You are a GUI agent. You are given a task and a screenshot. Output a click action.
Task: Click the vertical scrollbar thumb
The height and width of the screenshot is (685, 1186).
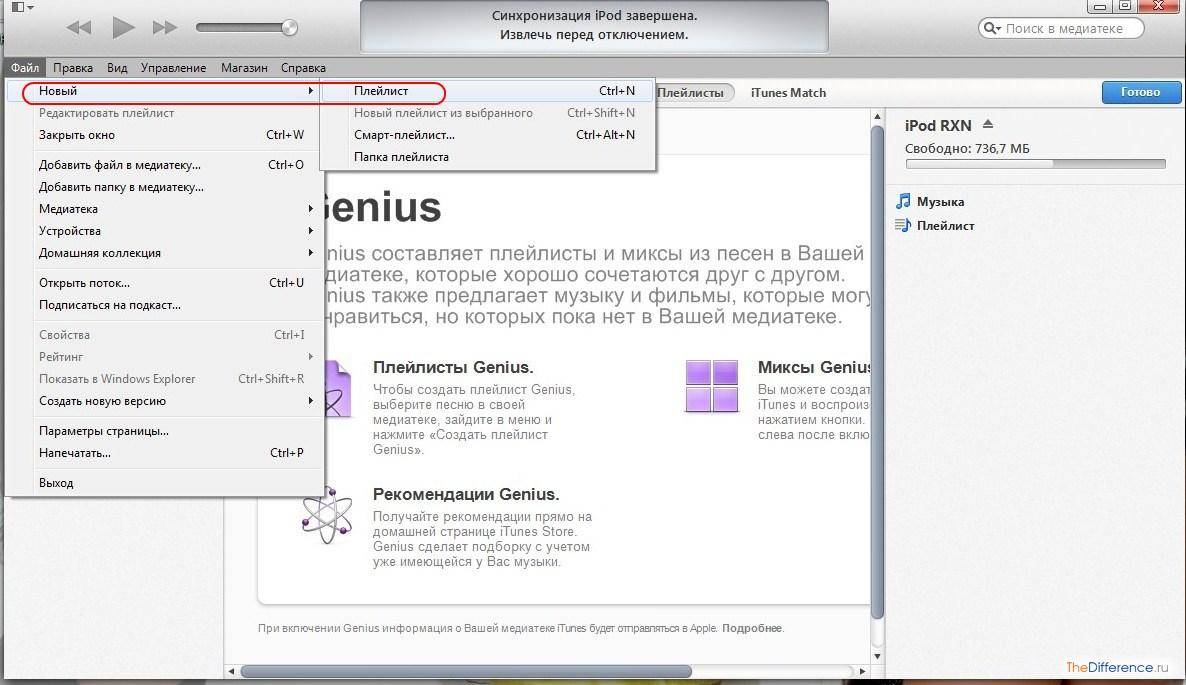877,372
